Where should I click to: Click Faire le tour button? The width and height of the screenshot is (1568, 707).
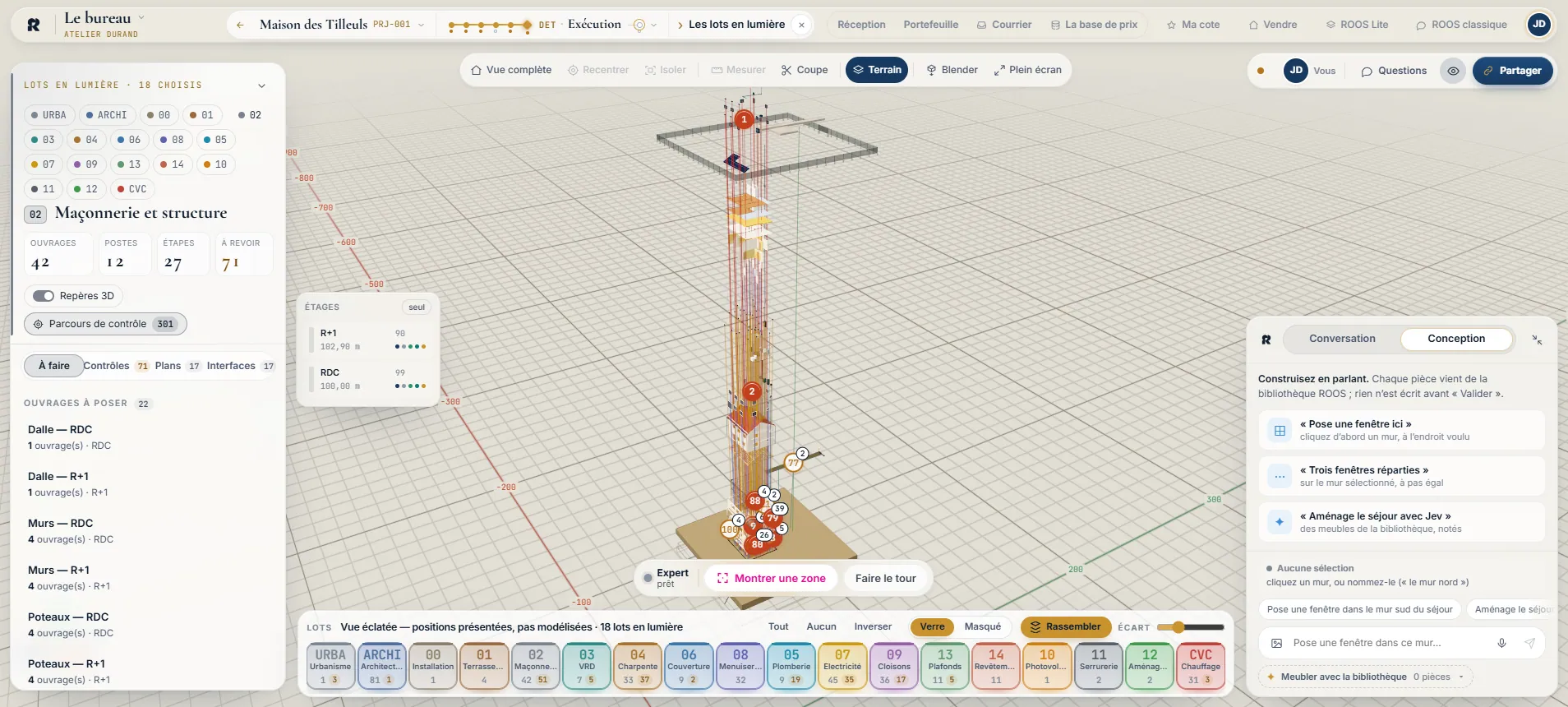(885, 578)
